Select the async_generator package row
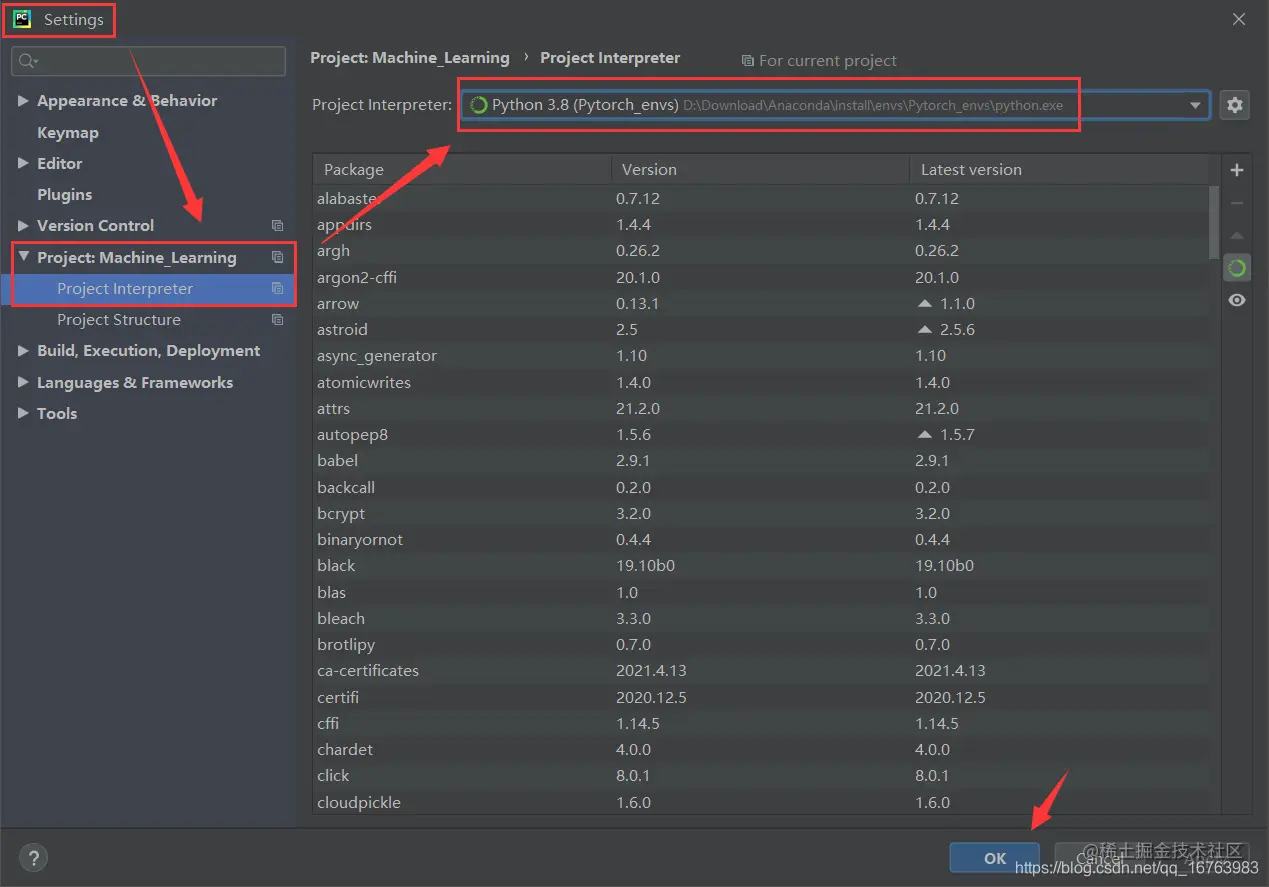The width and height of the screenshot is (1269, 887). 760,356
